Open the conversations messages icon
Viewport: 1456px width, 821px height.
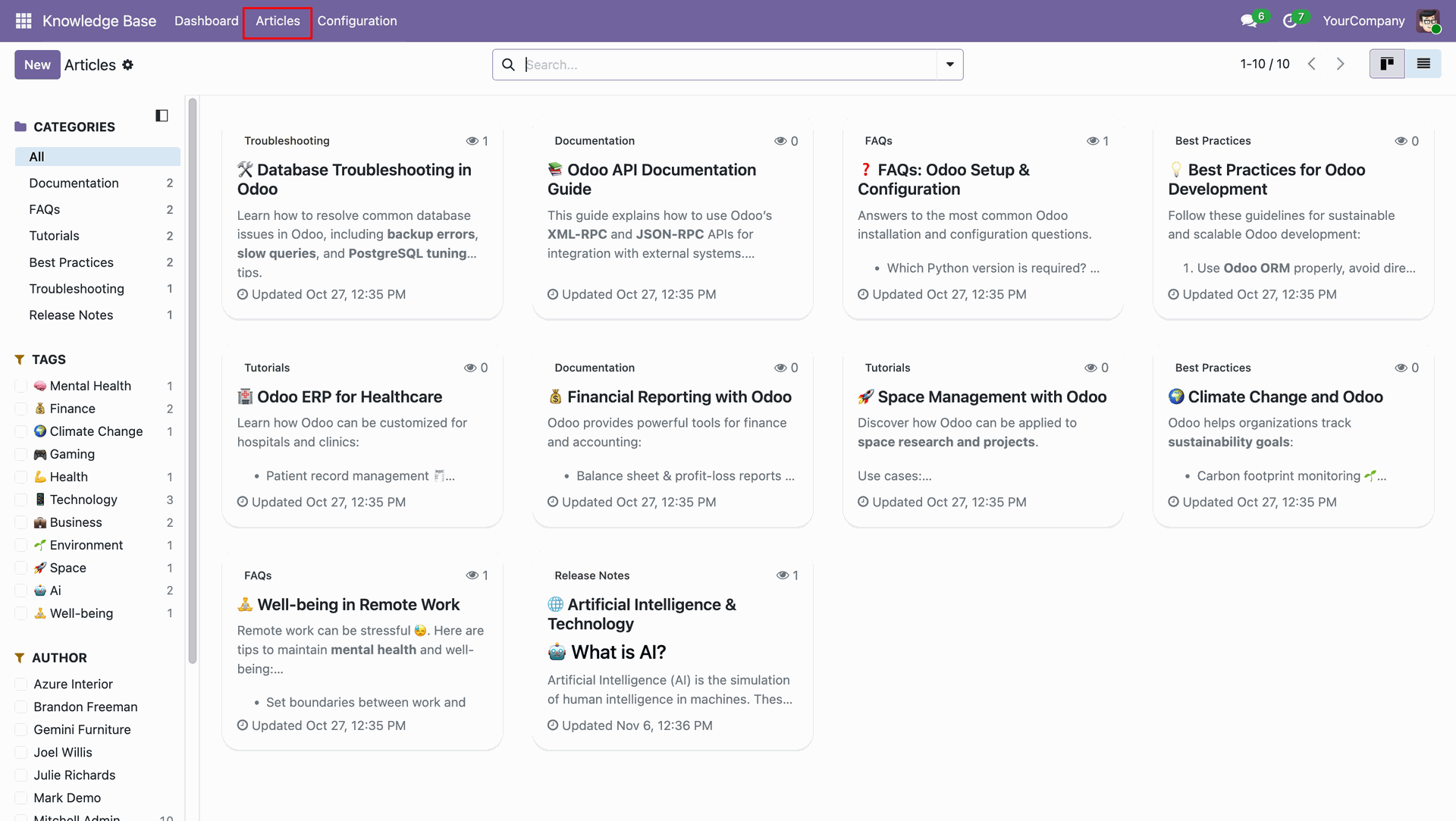[x=1248, y=21]
